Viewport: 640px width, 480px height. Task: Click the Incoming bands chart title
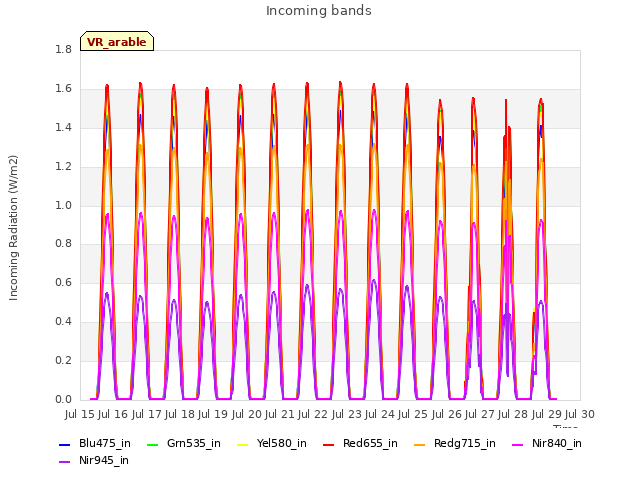pyautogui.click(x=319, y=11)
